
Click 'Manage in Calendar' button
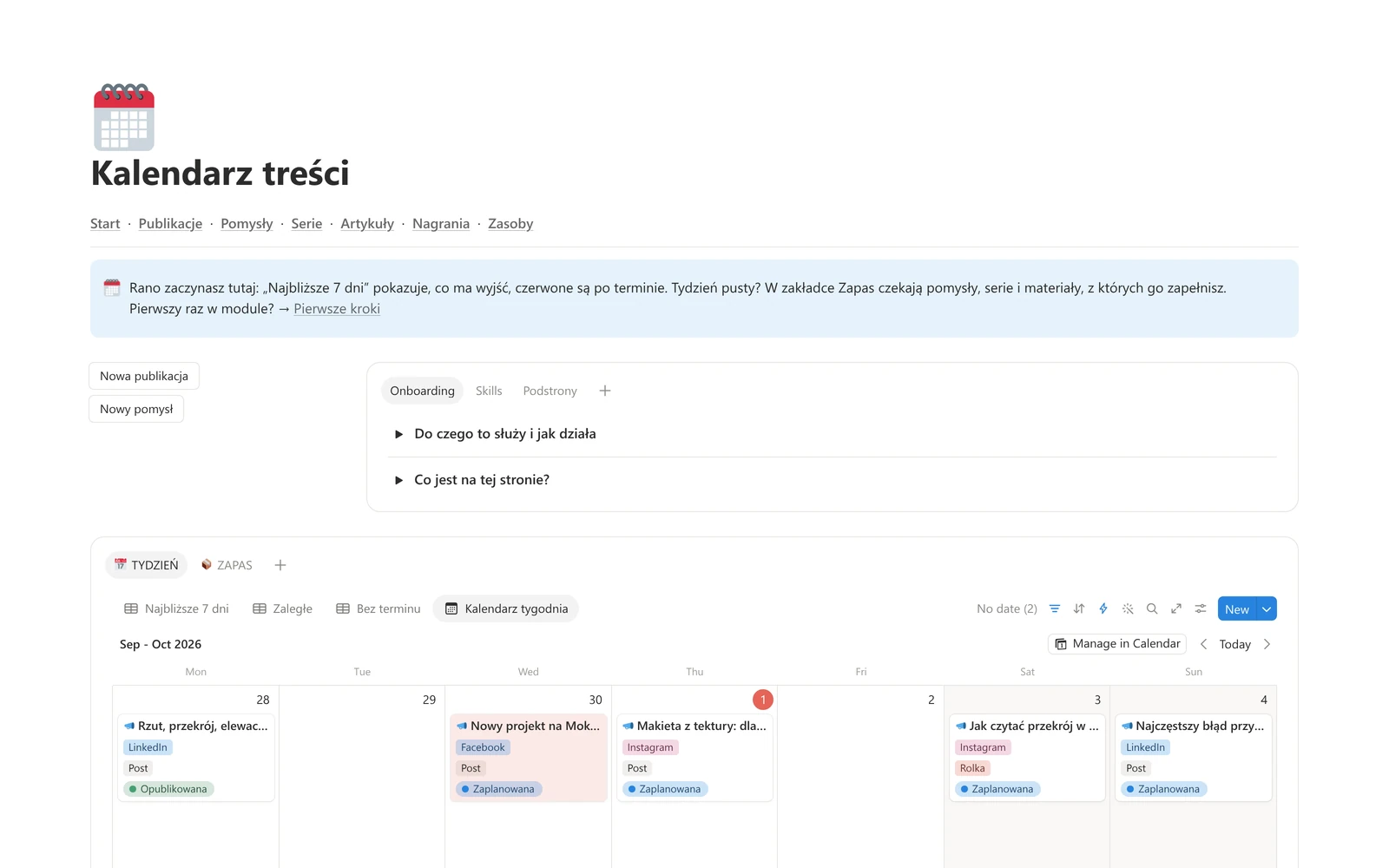click(1117, 644)
